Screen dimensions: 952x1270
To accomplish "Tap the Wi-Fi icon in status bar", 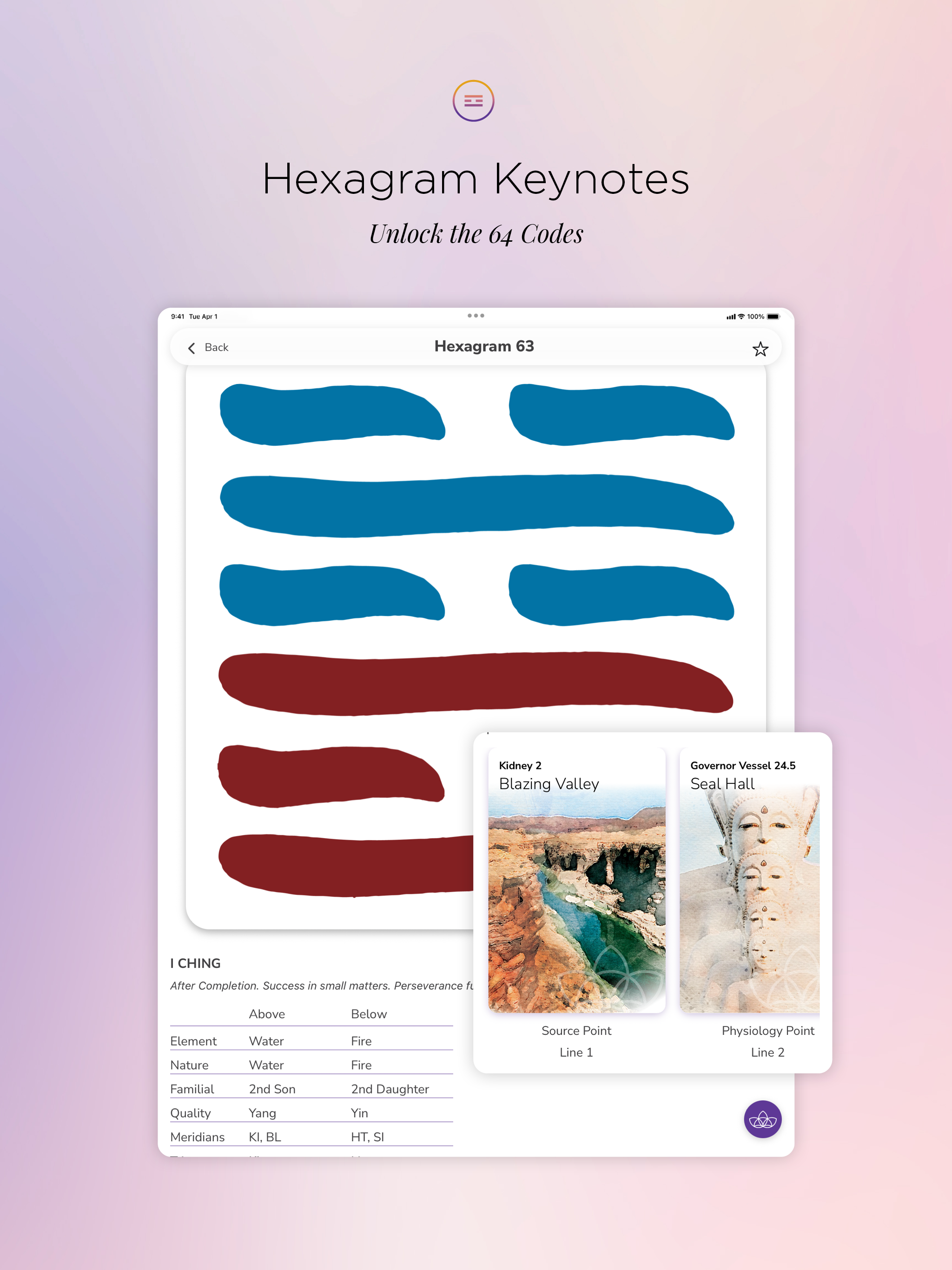I will click(x=741, y=317).
